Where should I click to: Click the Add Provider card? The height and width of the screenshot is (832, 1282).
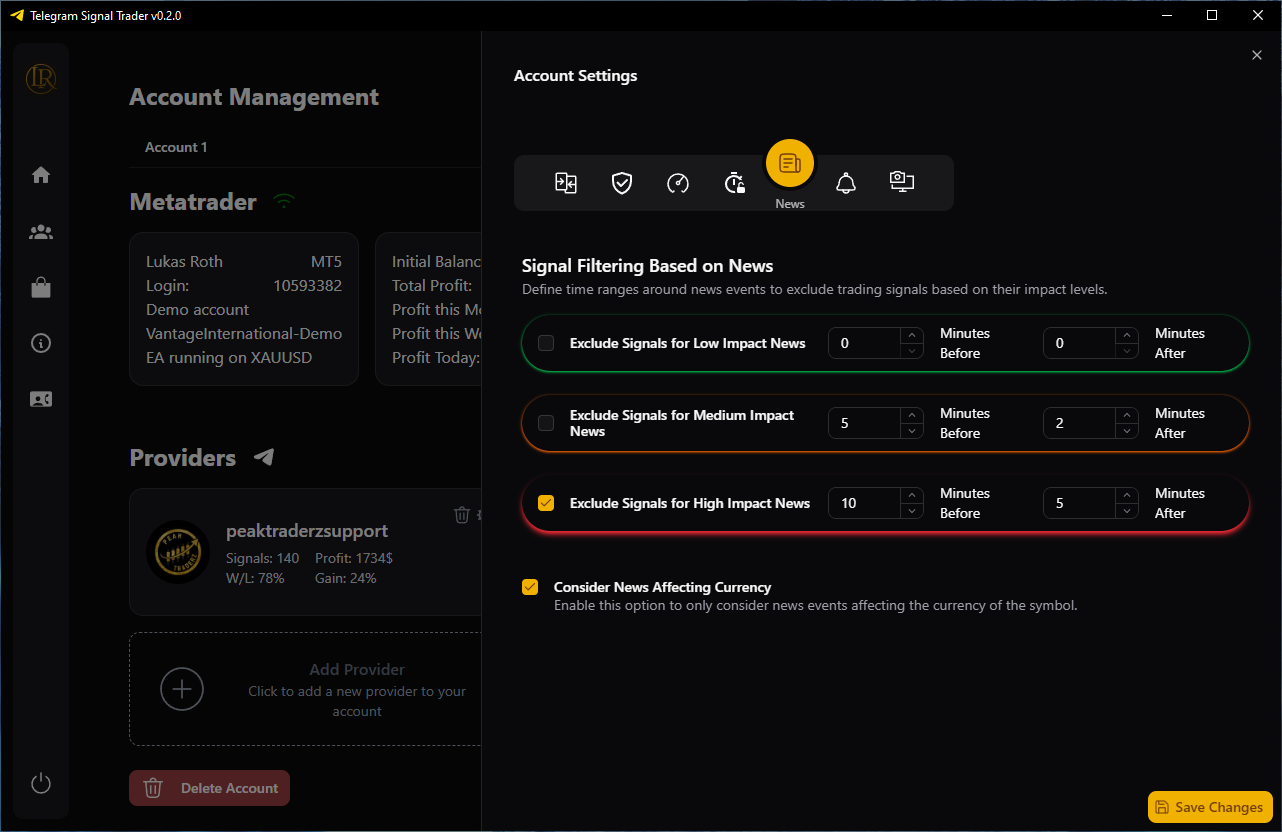click(305, 689)
